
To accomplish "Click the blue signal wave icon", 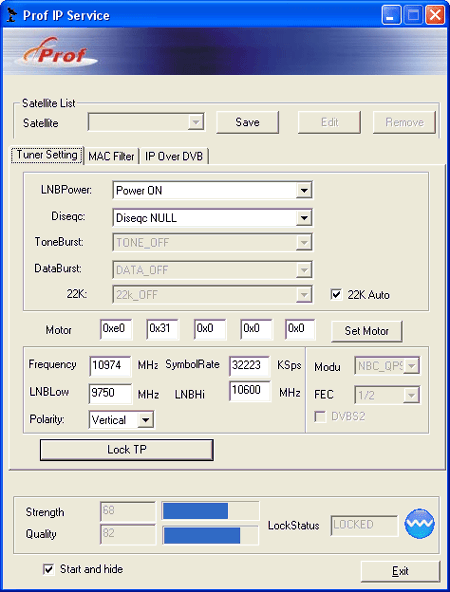I will click(419, 523).
